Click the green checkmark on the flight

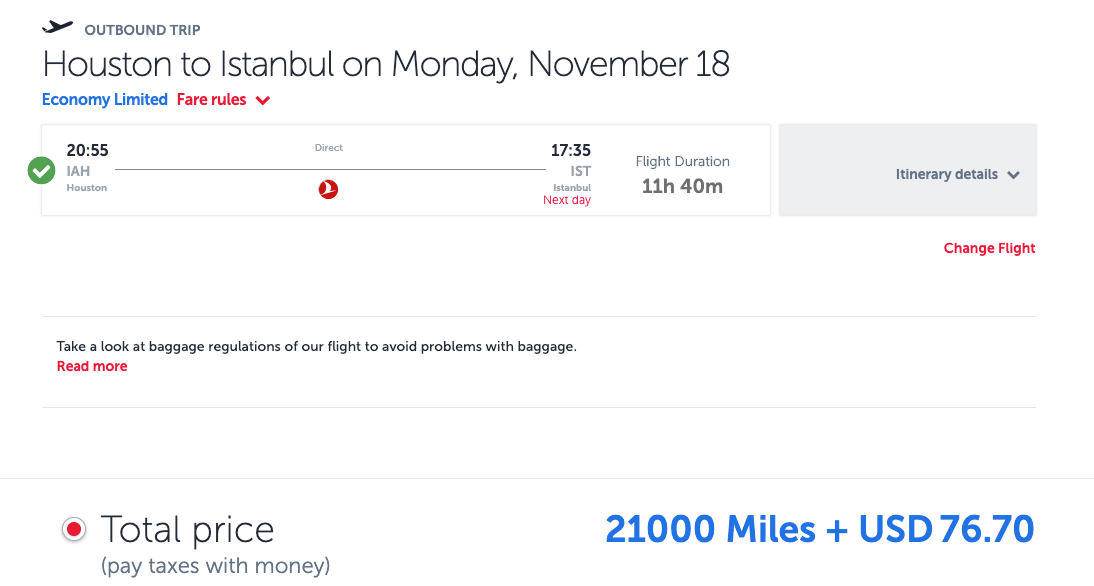(41, 171)
